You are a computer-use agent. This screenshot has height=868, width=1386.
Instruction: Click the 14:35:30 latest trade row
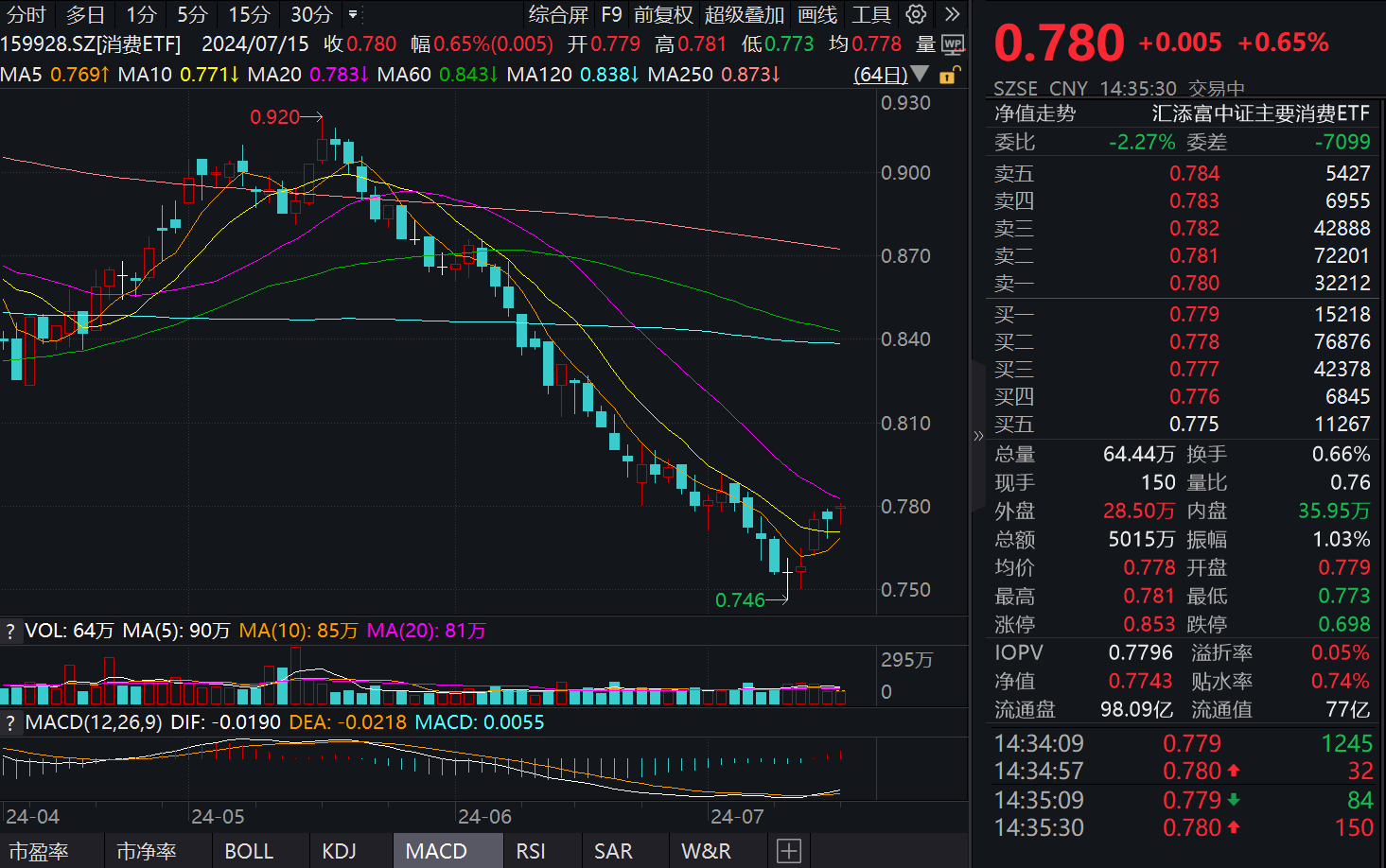1183,828
